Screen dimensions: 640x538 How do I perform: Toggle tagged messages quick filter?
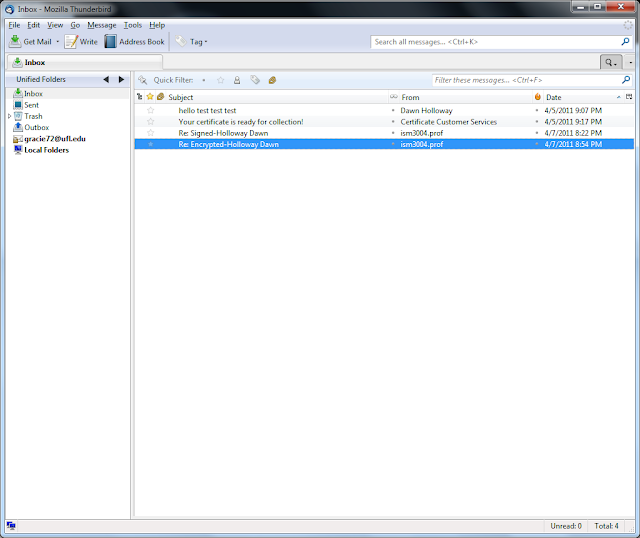click(x=255, y=80)
